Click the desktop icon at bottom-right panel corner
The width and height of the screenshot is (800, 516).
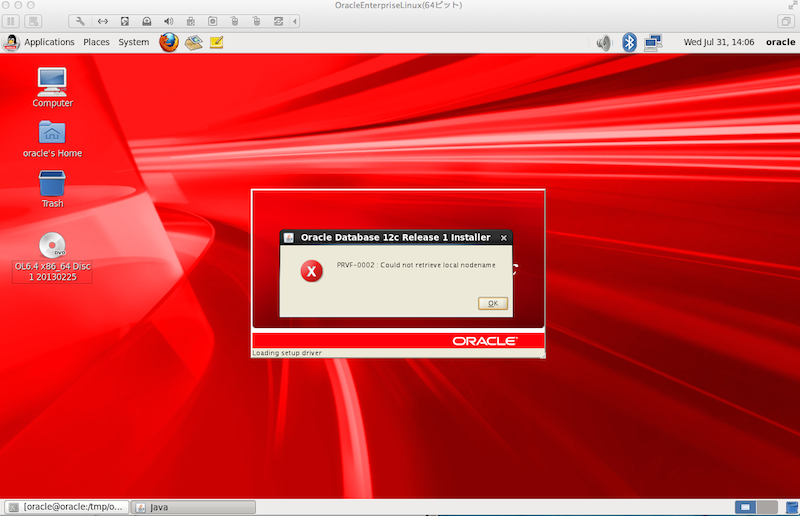pyautogui.click(x=792, y=507)
